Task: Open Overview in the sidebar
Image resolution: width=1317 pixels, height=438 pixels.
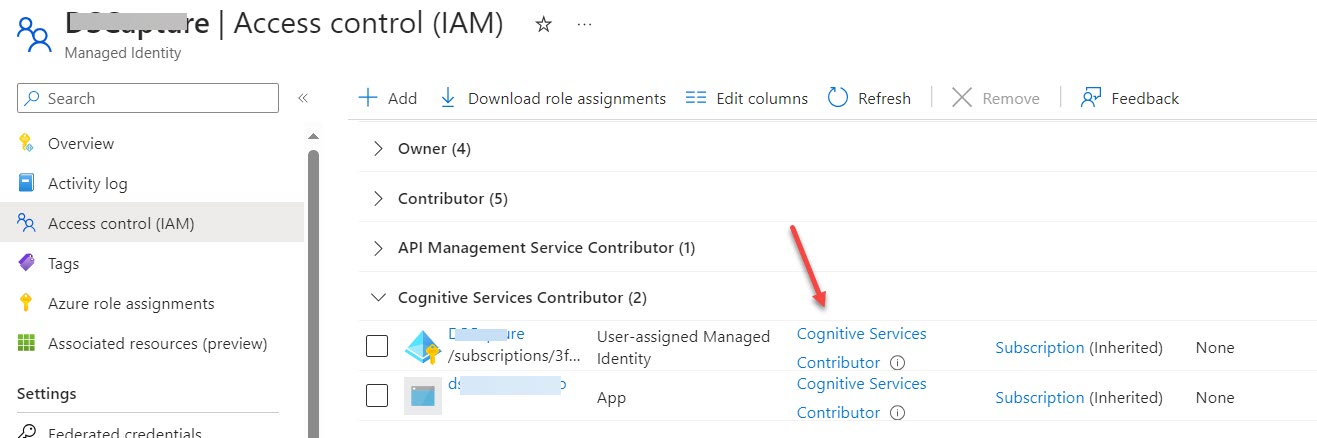Action: point(81,143)
